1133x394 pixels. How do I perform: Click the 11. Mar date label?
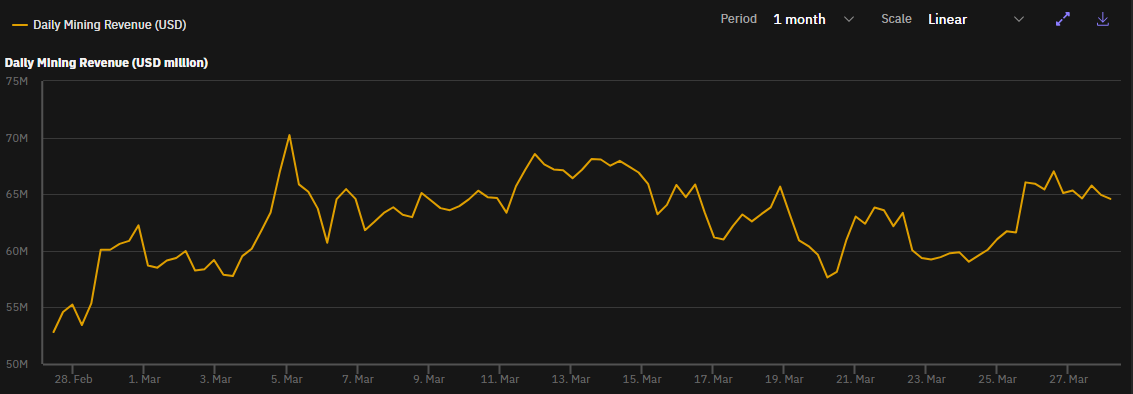point(499,380)
